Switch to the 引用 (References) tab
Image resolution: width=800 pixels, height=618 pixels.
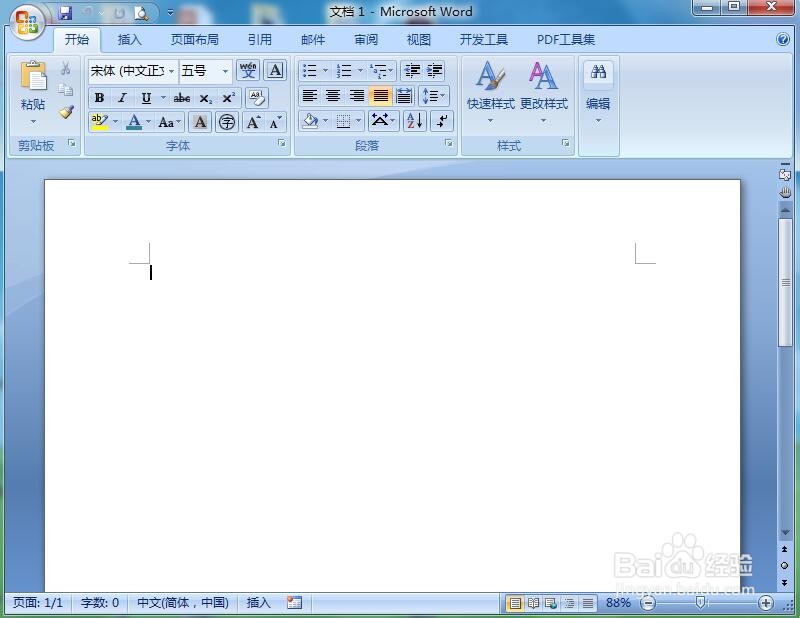pos(259,39)
